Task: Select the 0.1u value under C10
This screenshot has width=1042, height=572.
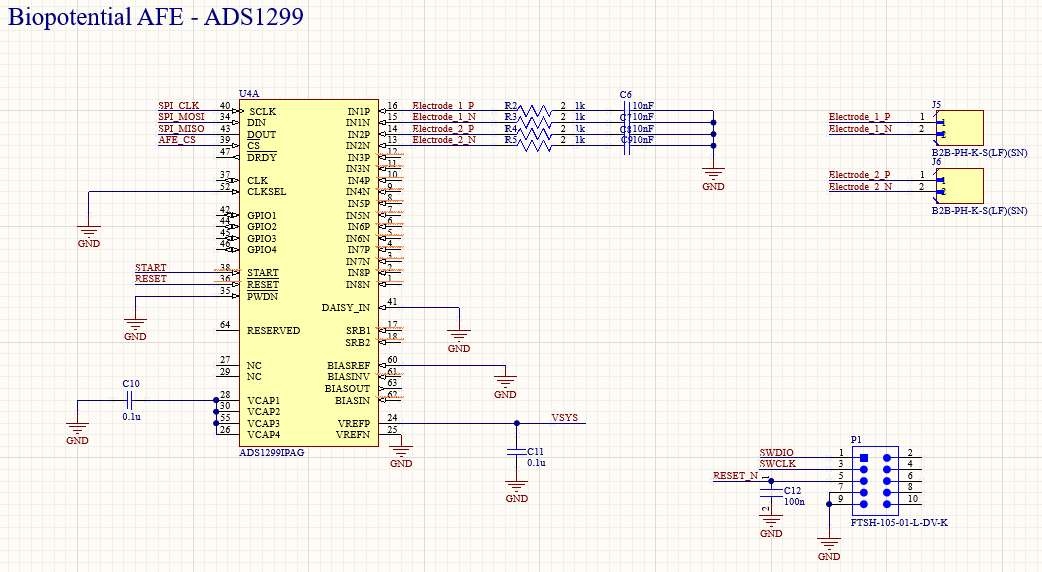Action: [x=132, y=417]
